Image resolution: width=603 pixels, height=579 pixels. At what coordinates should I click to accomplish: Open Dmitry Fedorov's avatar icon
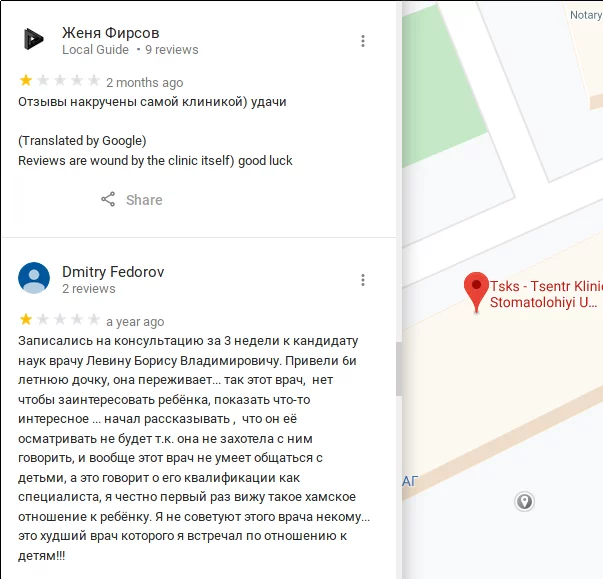[34, 278]
